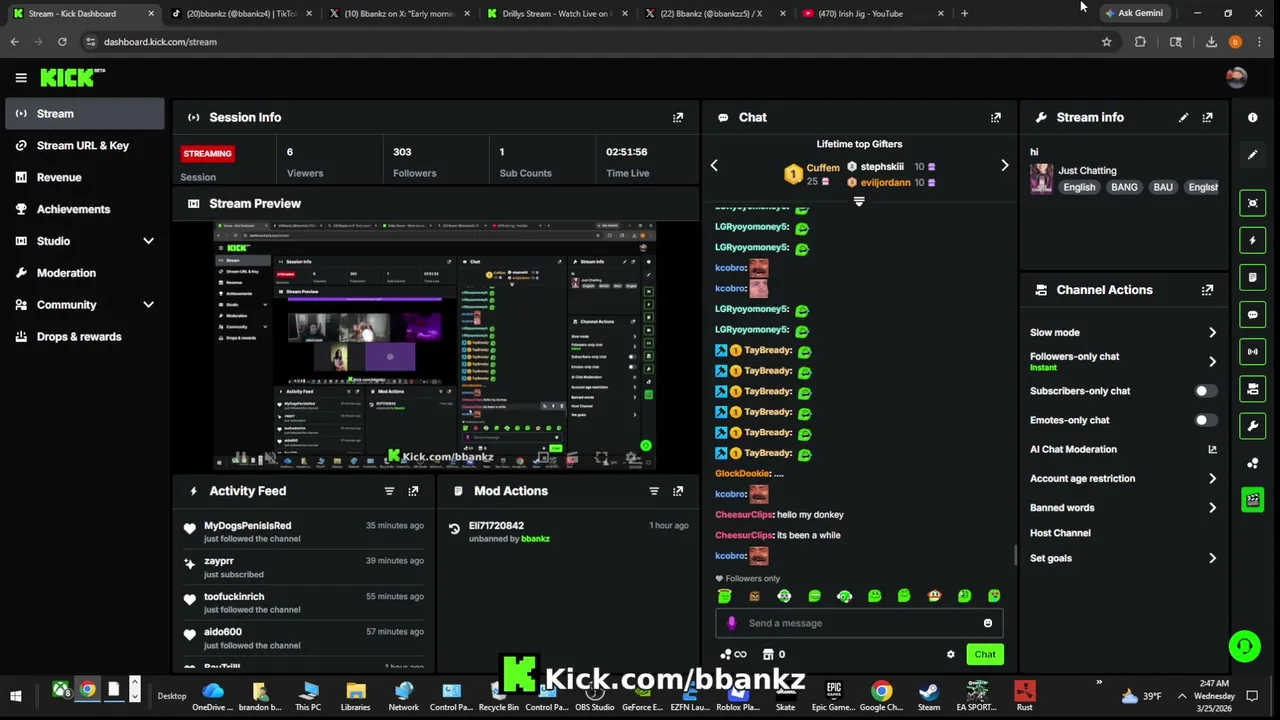
Task: Click MyDogsPenisIsRed in Activity Feed
Action: (x=247, y=525)
